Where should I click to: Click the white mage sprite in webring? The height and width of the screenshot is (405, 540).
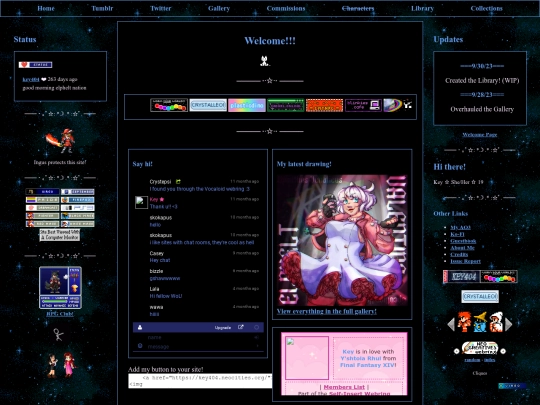496,322
